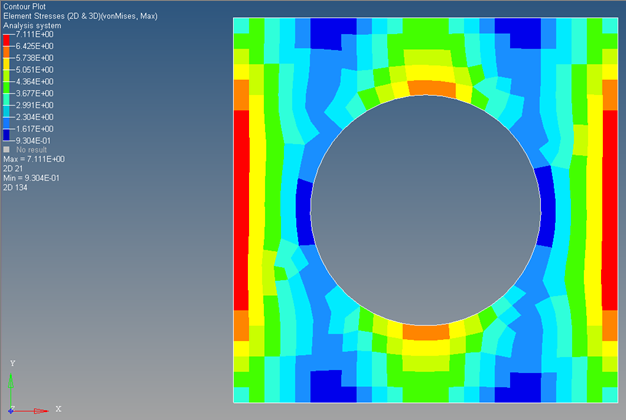The width and height of the screenshot is (626, 420).
Task: Click the legend value 4.364E+00
Action: point(32,82)
